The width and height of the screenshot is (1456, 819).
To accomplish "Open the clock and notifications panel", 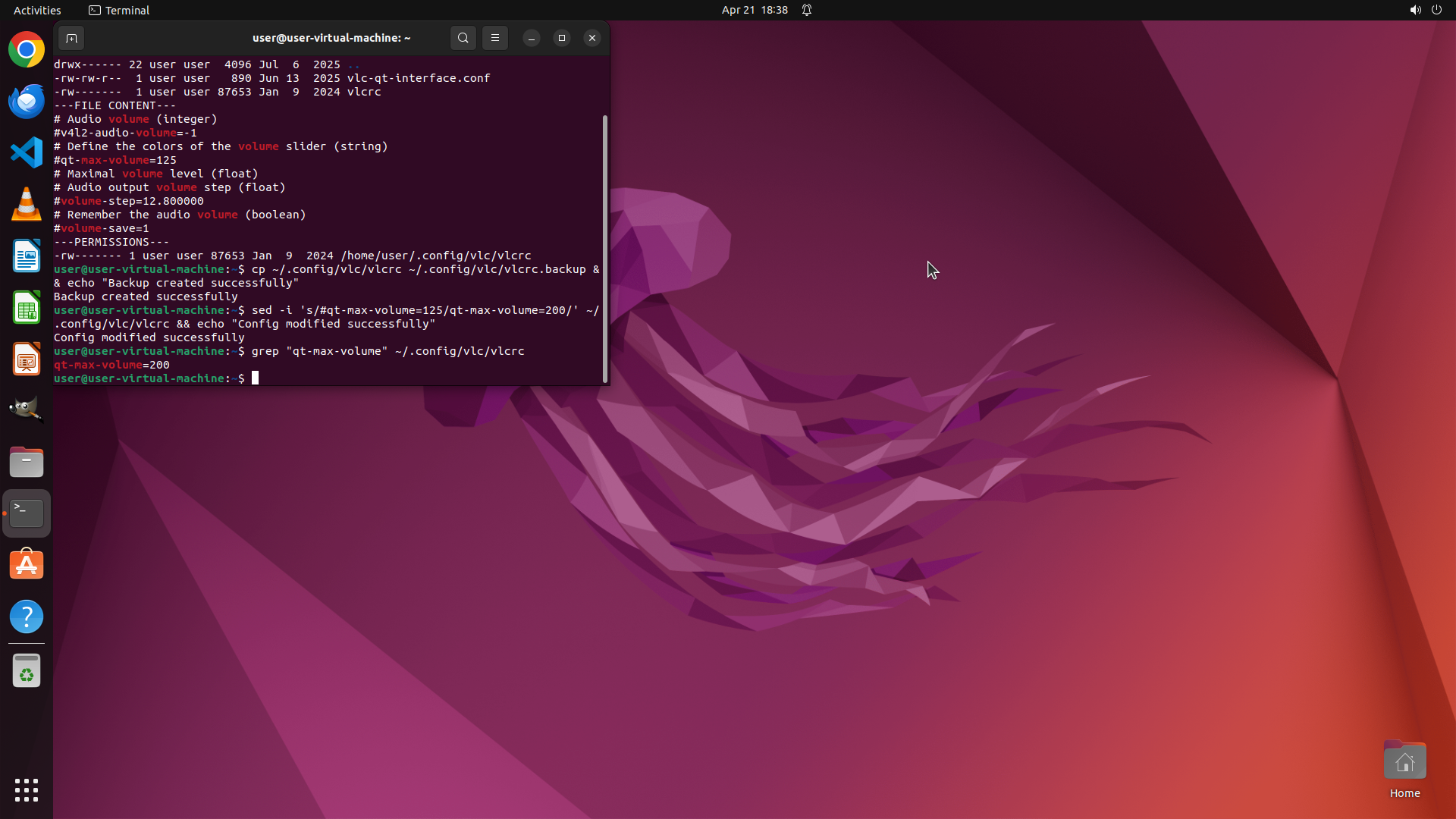I will tap(755, 10).
